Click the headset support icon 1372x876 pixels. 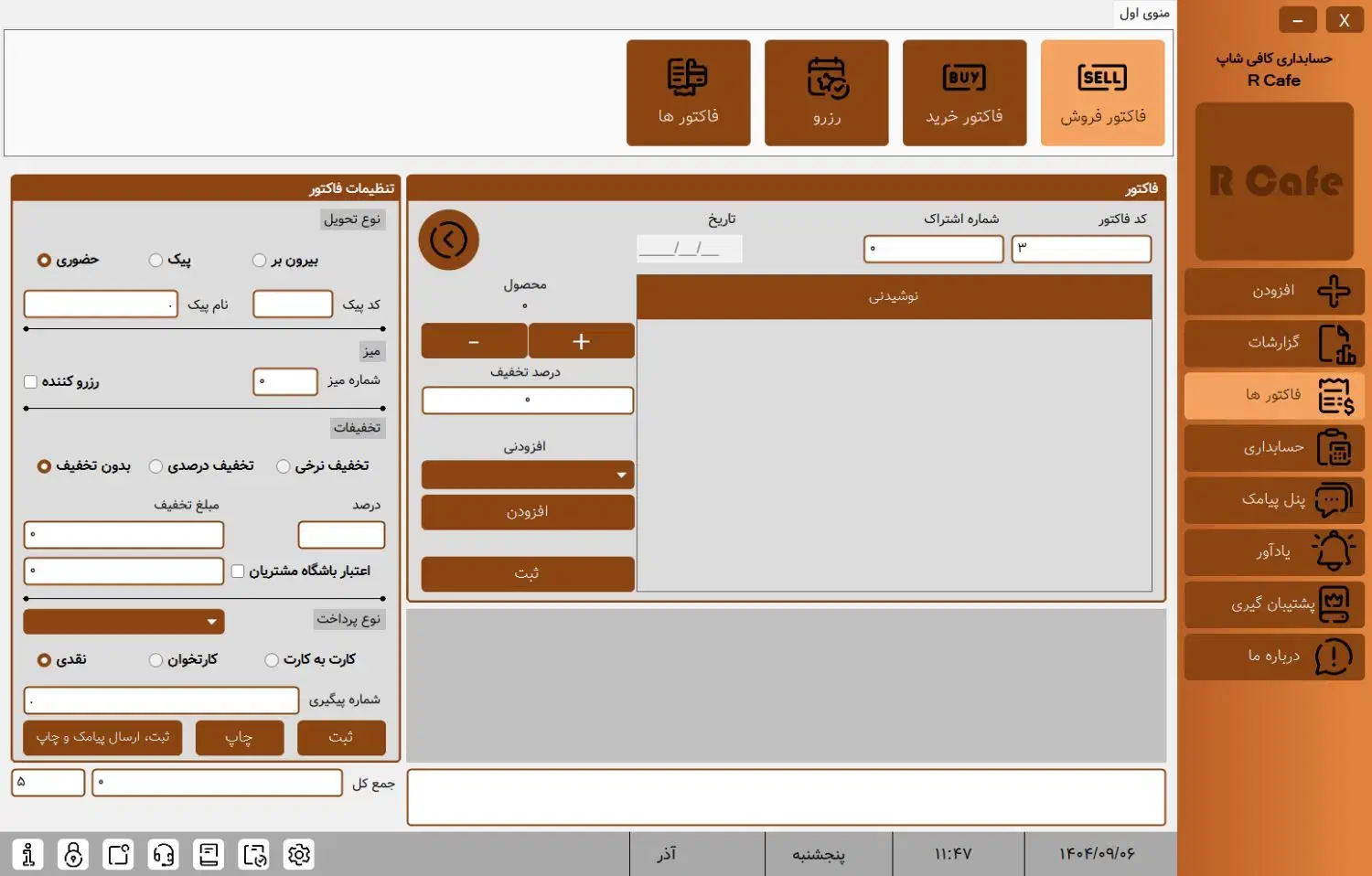(164, 855)
